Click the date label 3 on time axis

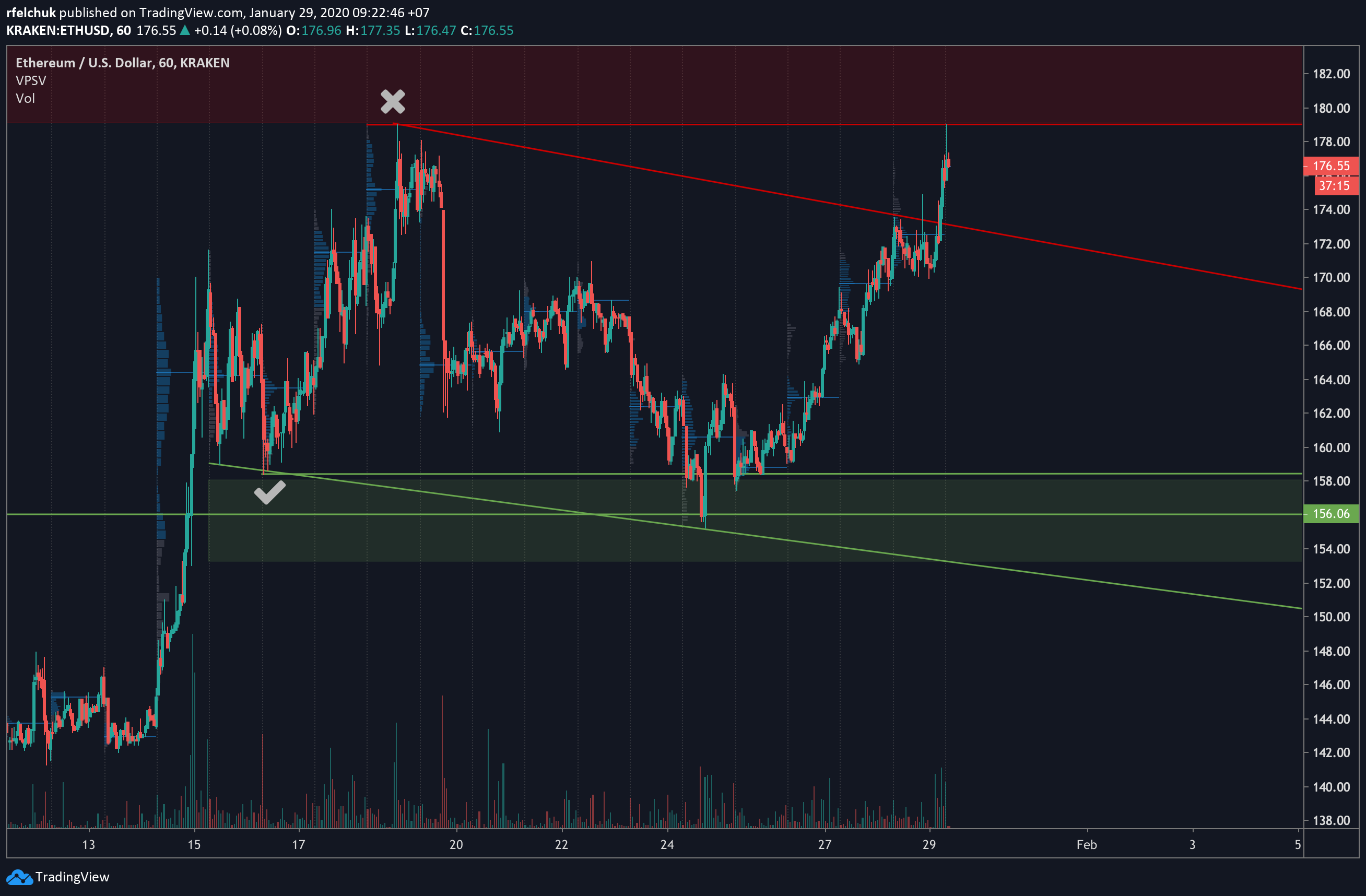[1192, 844]
